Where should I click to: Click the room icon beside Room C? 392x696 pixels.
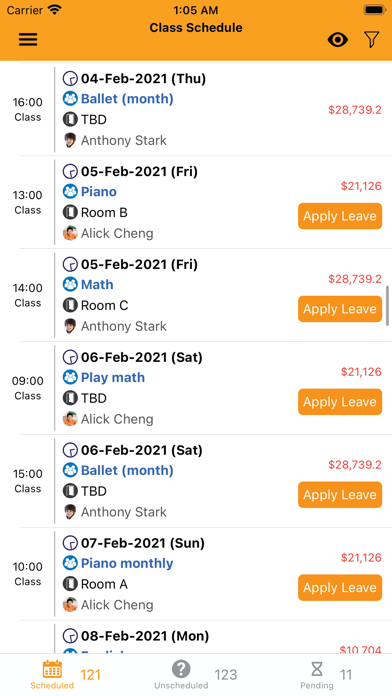click(x=70, y=305)
